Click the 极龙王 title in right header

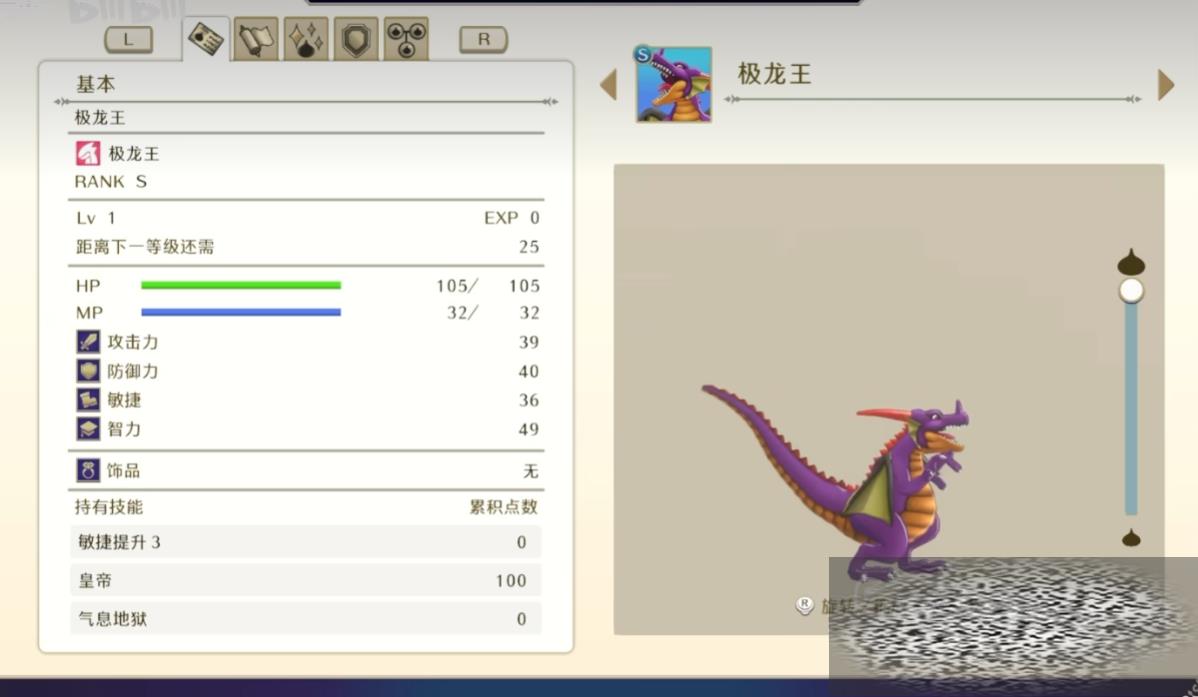point(774,74)
